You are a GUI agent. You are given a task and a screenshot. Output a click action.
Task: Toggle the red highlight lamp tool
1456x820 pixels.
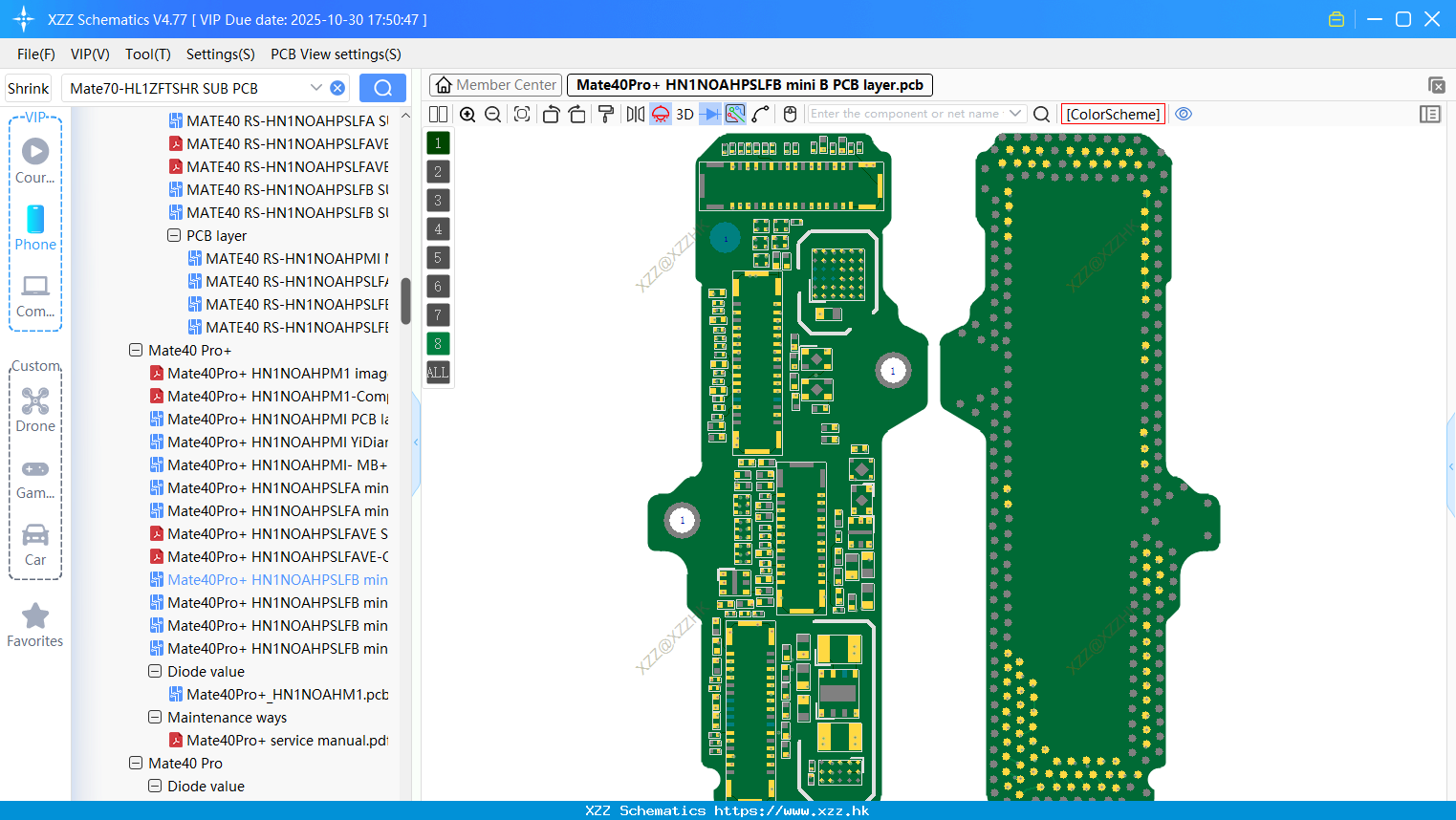(661, 114)
